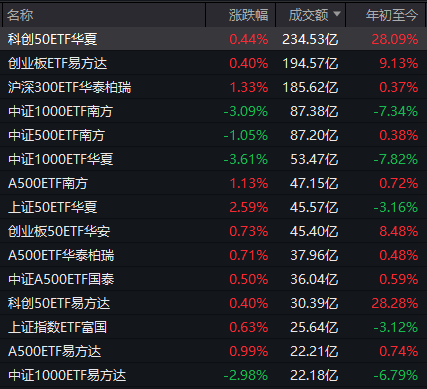Screen dimensions: 427x389
Task: Click the 28.28% year-to-date value
Action: (x=395, y=303)
